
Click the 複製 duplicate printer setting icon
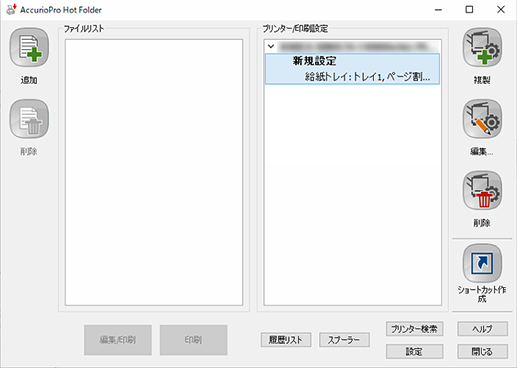[482, 48]
